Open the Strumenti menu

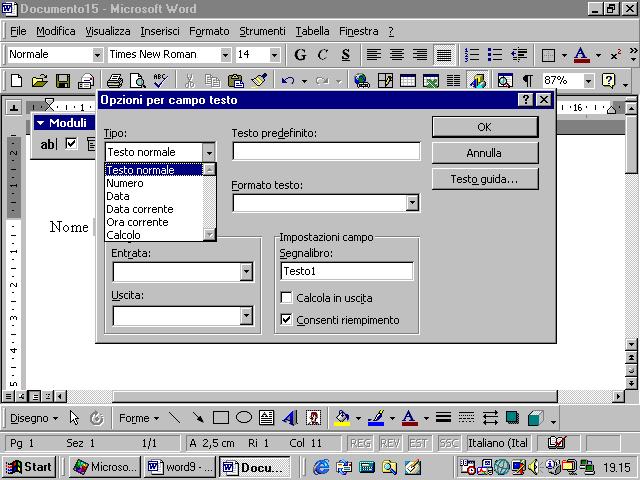tap(262, 31)
